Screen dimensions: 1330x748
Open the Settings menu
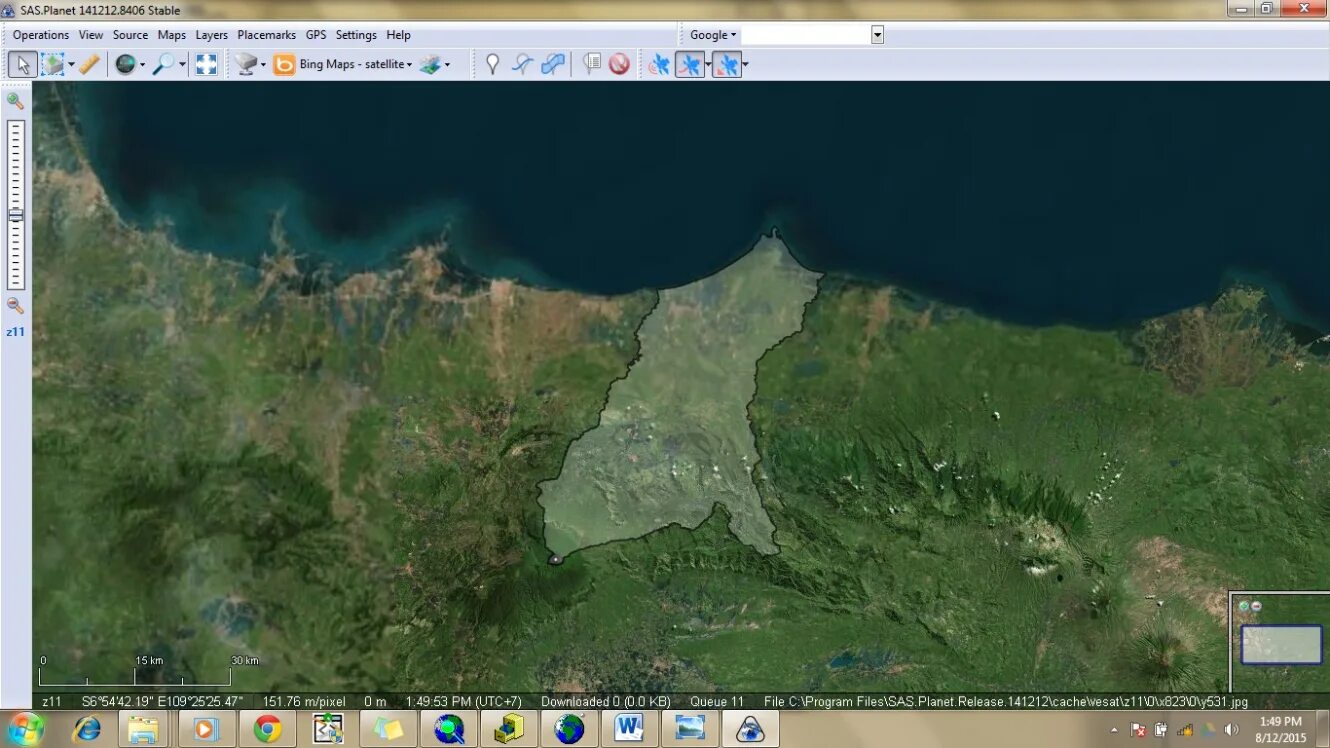pyautogui.click(x=356, y=35)
